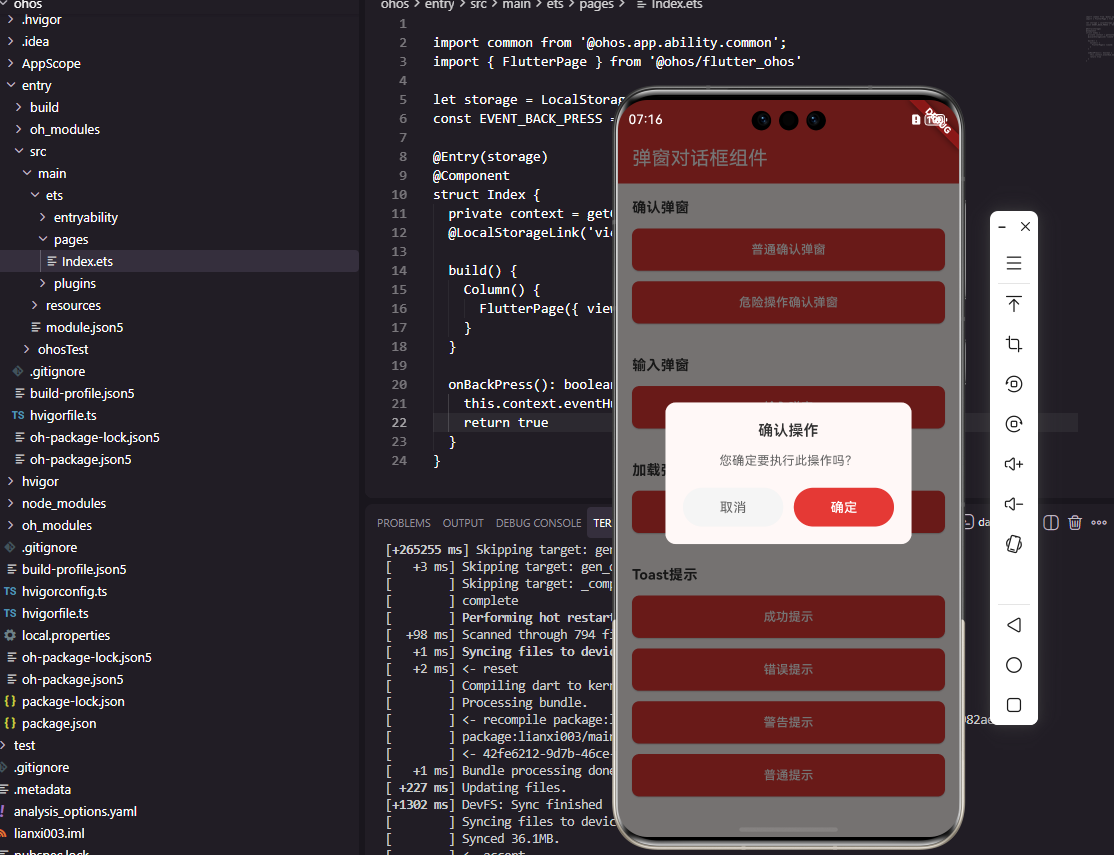
Task: Collapse the entry folder
Action: tap(36, 86)
